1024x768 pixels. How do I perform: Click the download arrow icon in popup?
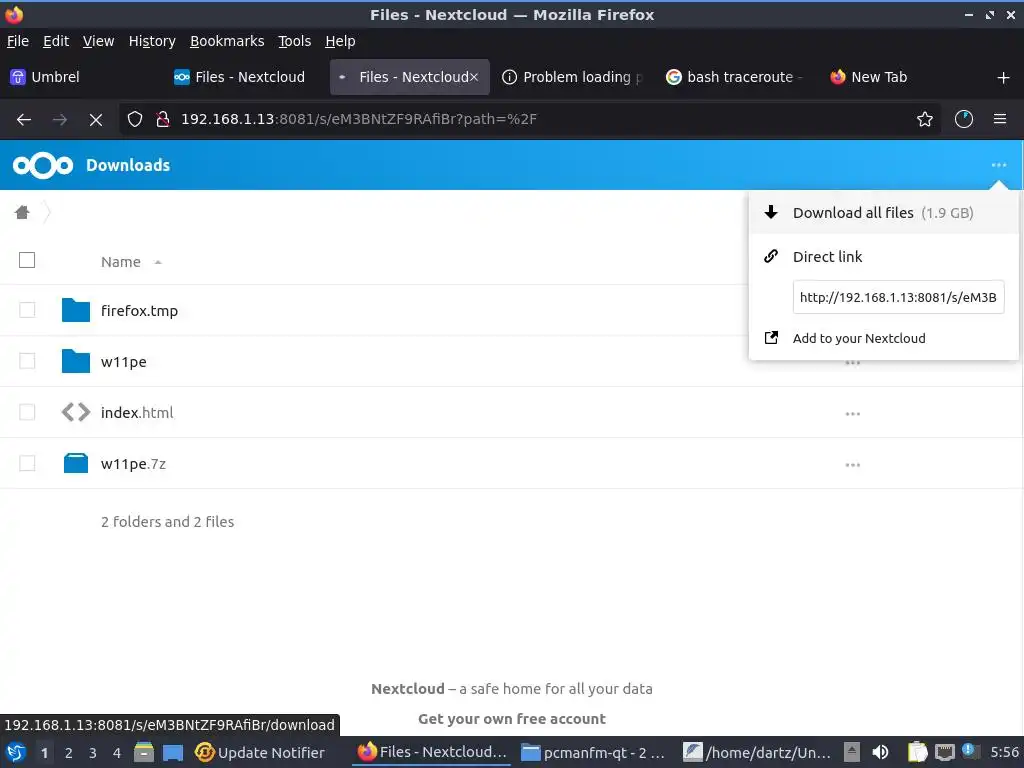771,212
